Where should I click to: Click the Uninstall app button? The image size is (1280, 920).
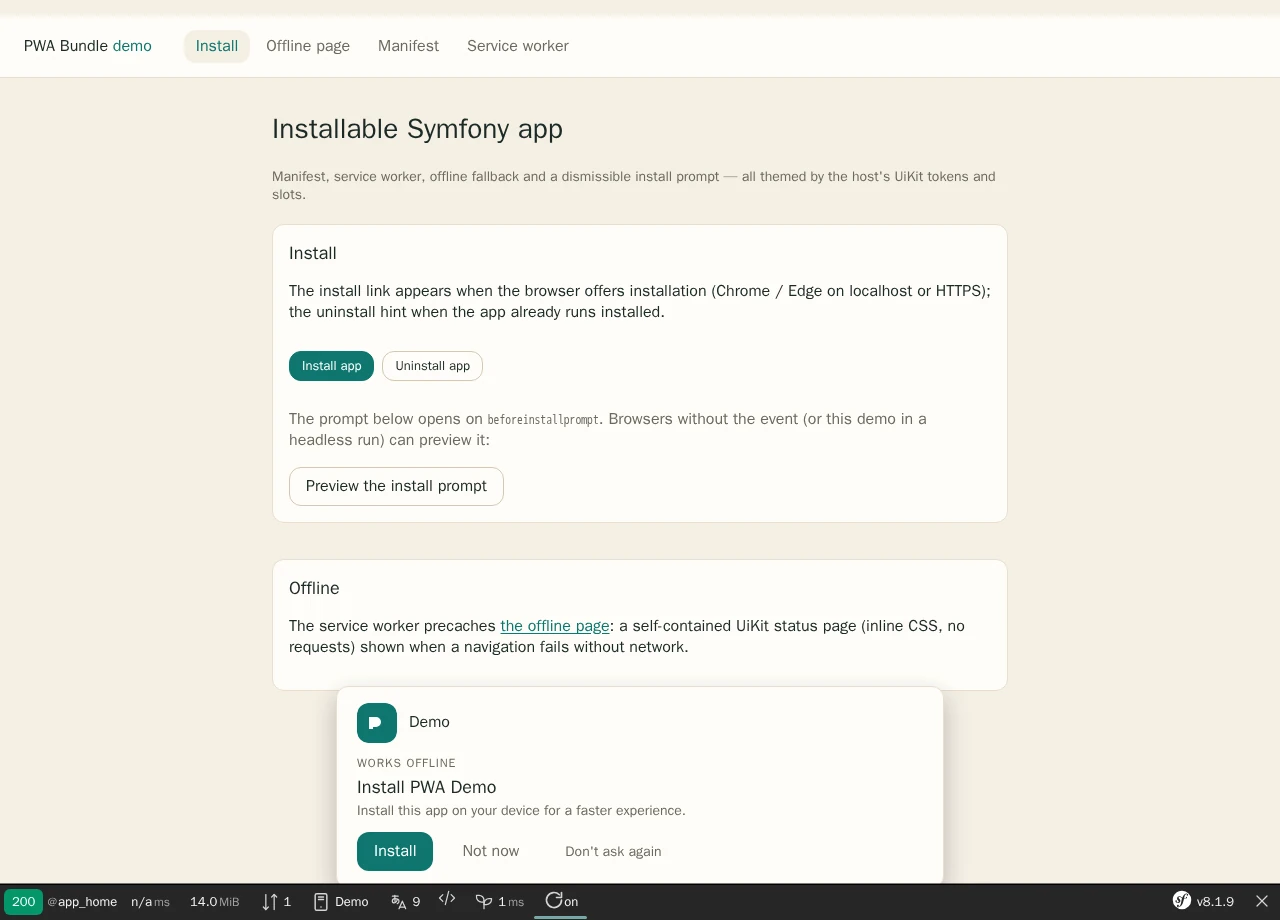click(x=432, y=366)
